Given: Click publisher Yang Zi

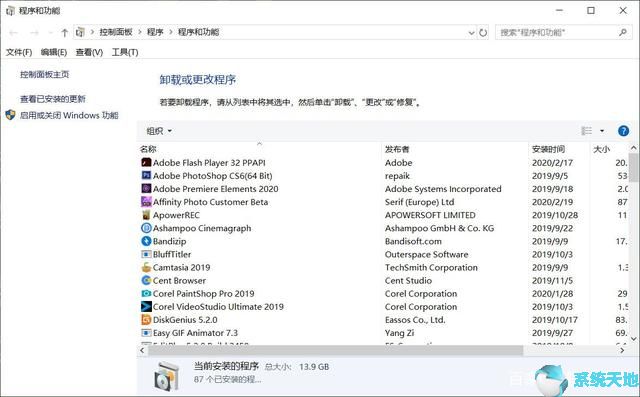Looking at the screenshot, I should (x=399, y=333).
